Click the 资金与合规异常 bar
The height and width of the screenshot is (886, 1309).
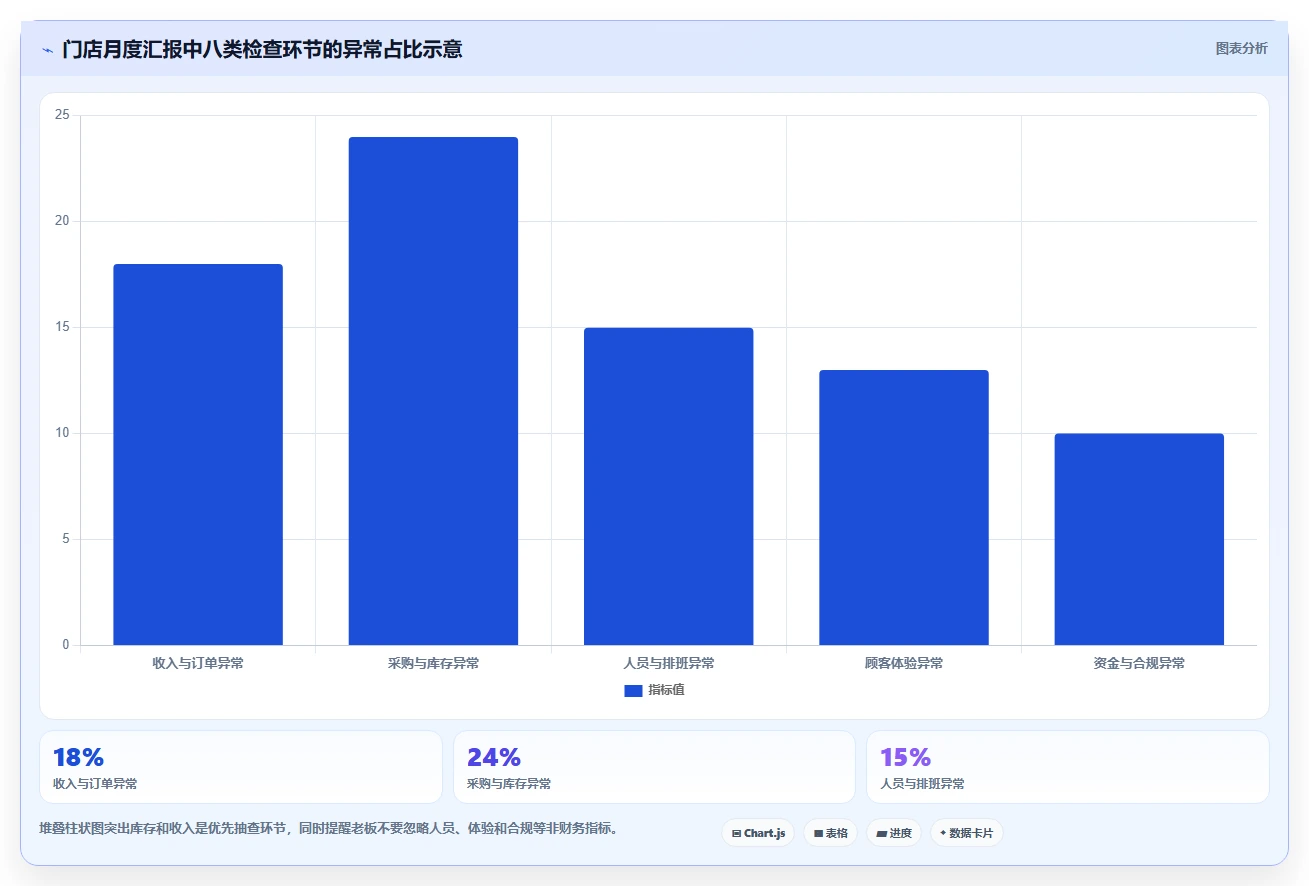click(x=1139, y=539)
